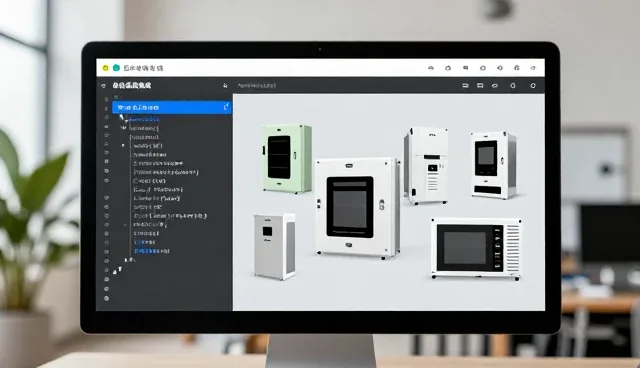Open the white kiosk thumbnail at top right
The height and width of the screenshot is (368, 640).
(x=493, y=165)
